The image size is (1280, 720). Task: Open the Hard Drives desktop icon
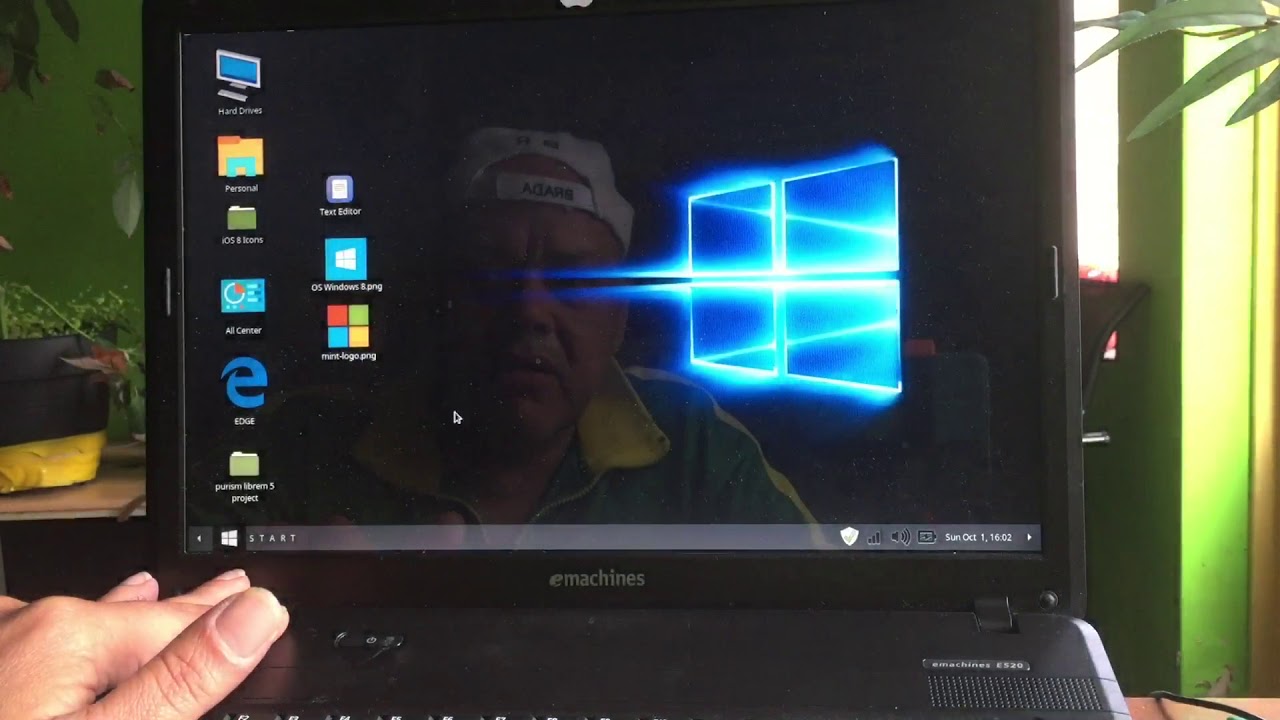pyautogui.click(x=239, y=76)
